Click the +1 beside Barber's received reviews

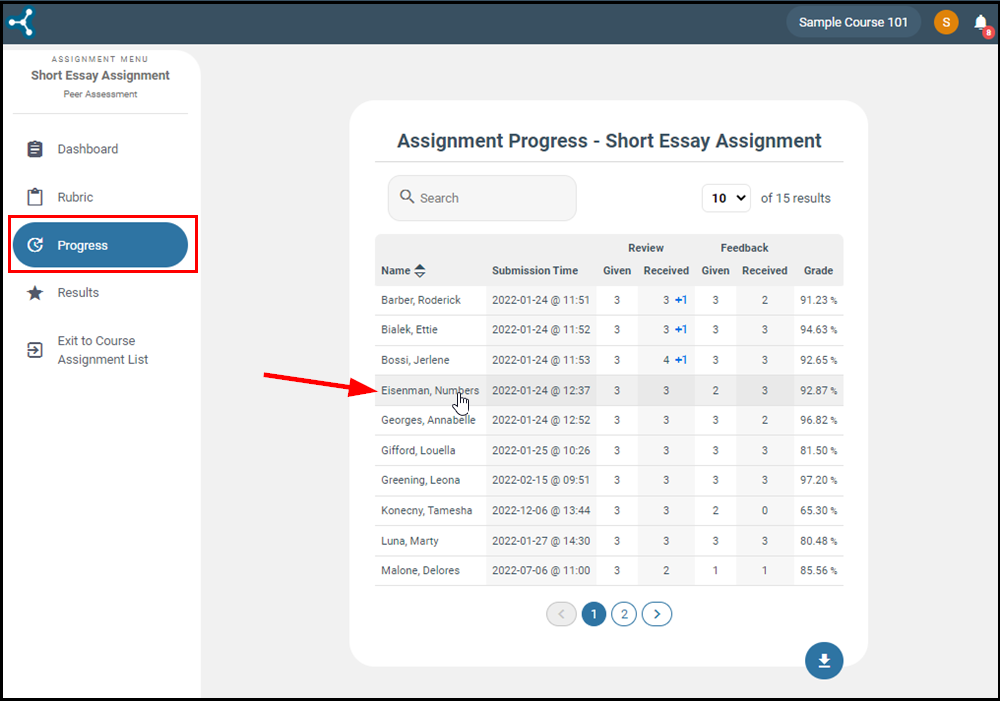[680, 300]
